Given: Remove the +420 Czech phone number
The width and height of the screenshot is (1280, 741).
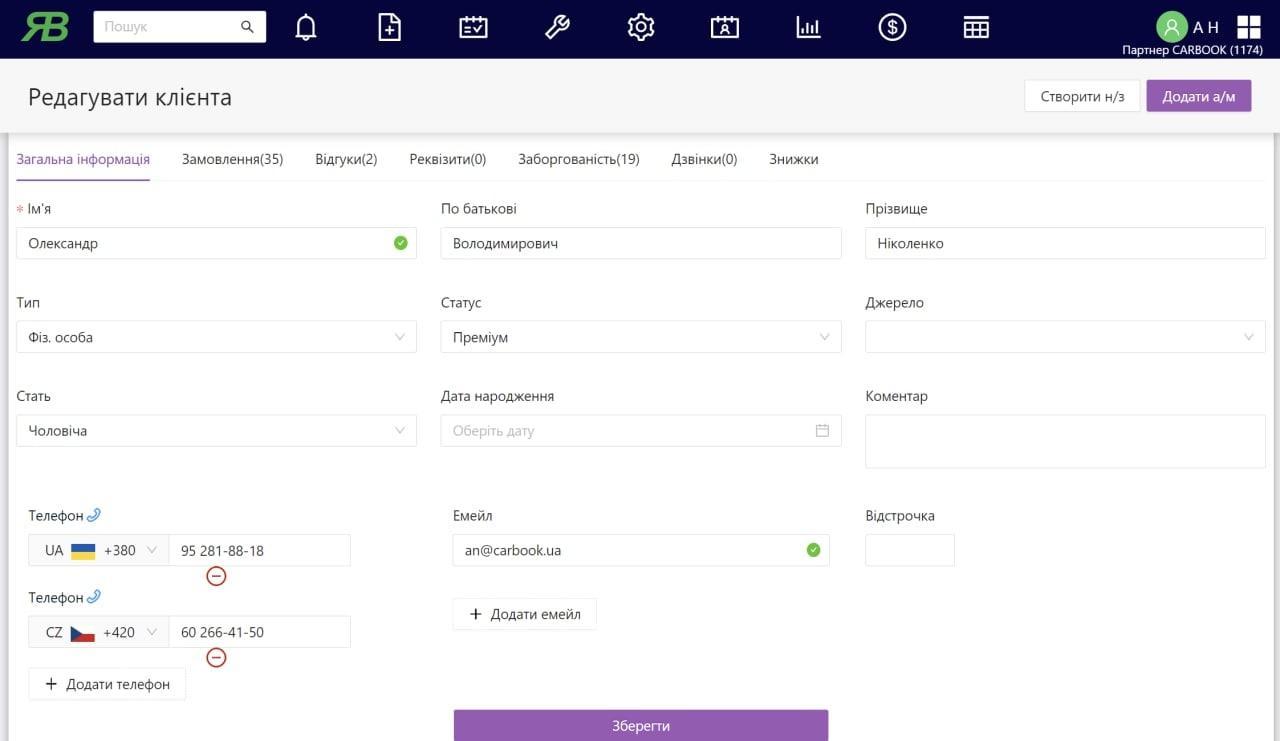Looking at the screenshot, I should (x=216, y=657).
